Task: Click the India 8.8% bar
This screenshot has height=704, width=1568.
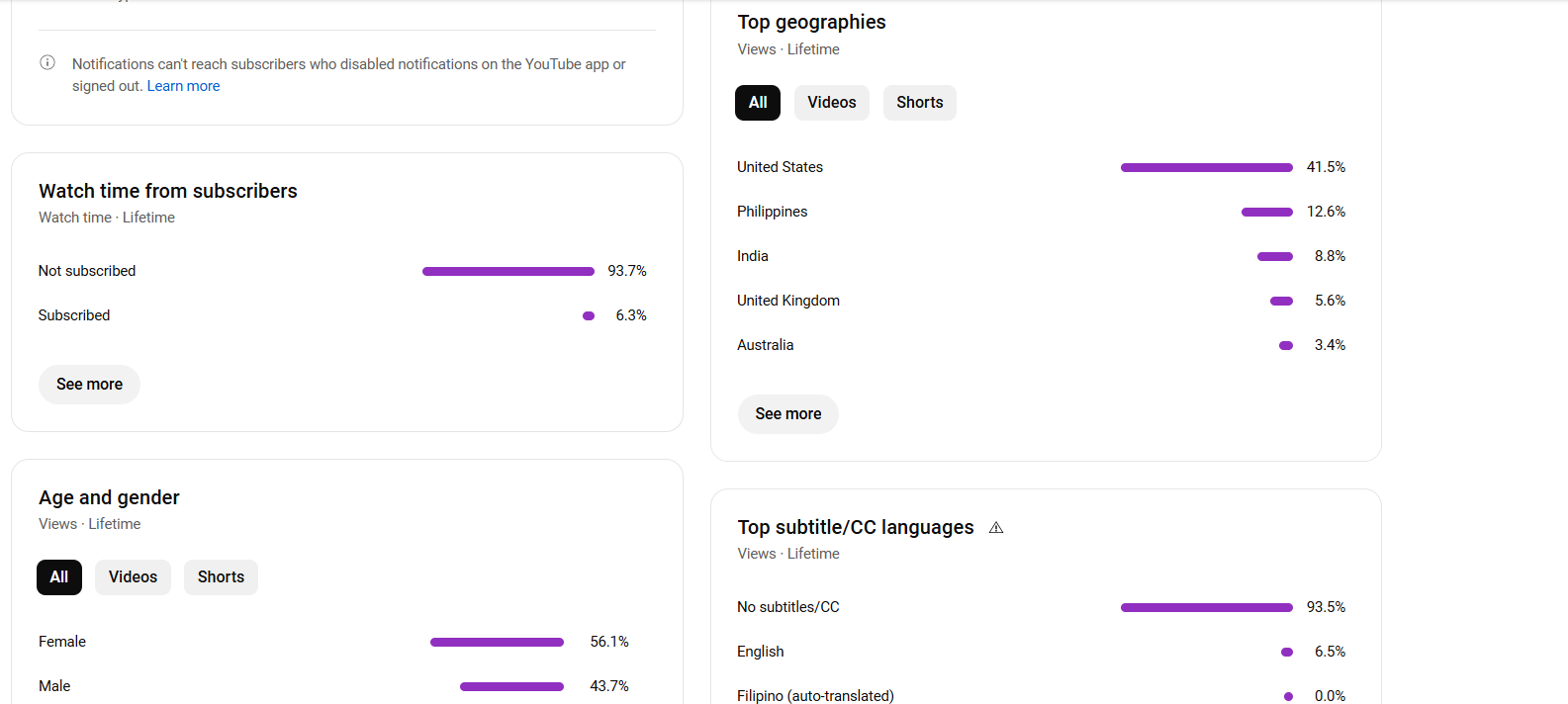Action: pos(1275,257)
